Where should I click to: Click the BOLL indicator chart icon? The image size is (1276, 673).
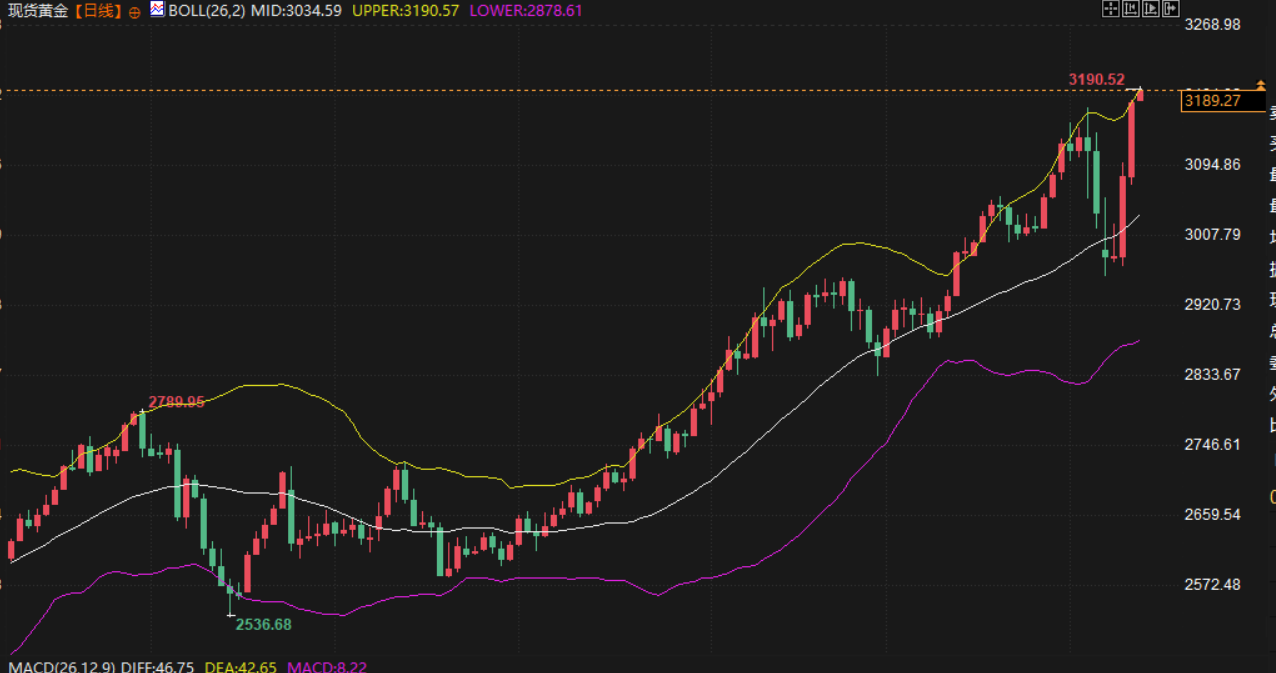(158, 10)
